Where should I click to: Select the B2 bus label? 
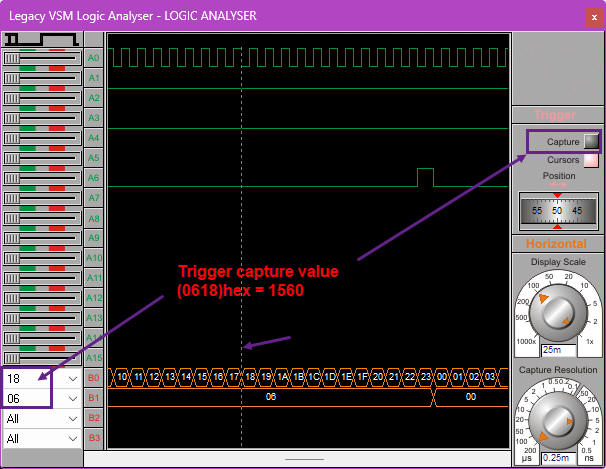click(x=94, y=418)
